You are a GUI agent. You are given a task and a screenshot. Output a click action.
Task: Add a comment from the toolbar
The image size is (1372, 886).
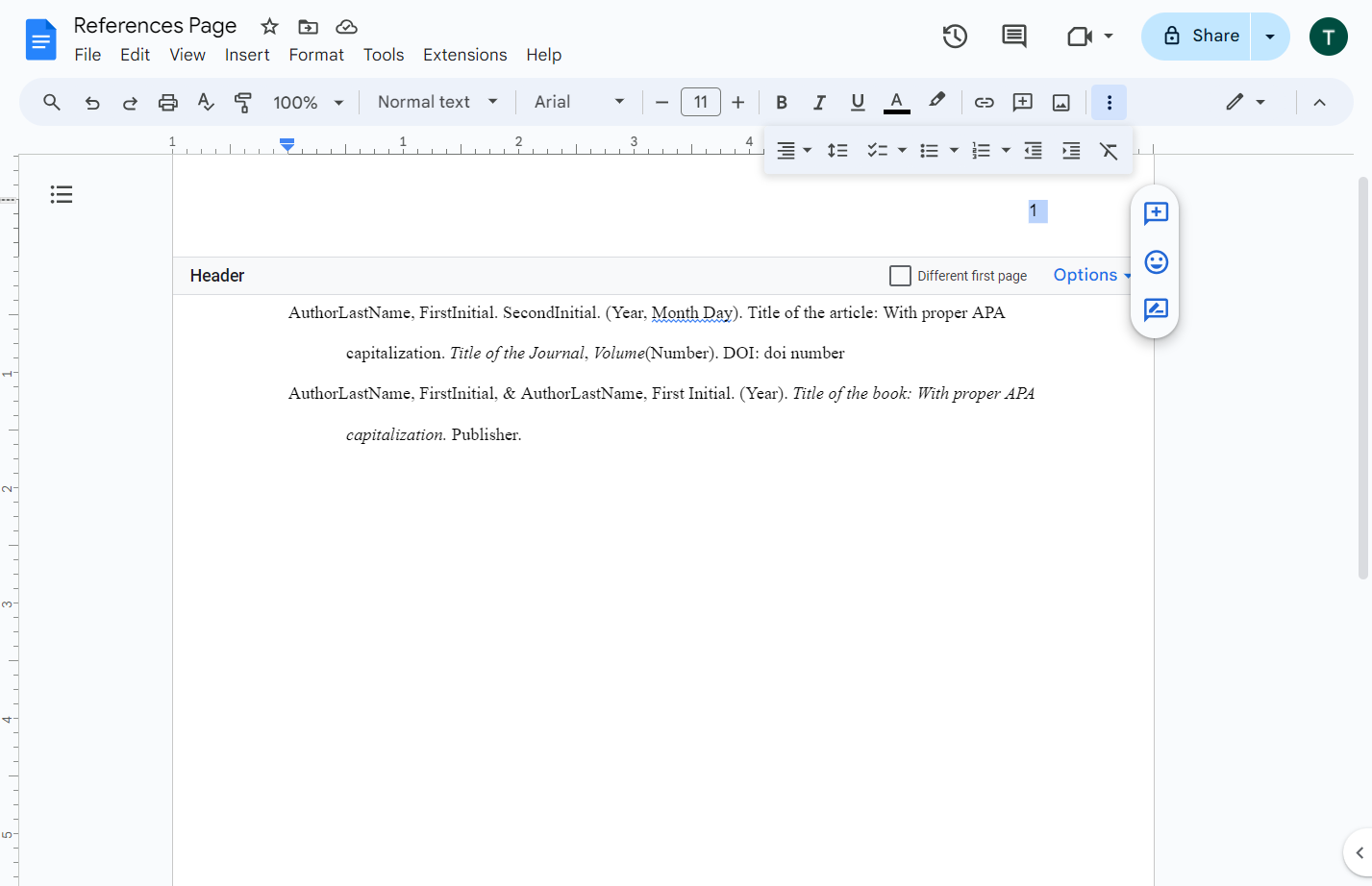click(1023, 102)
